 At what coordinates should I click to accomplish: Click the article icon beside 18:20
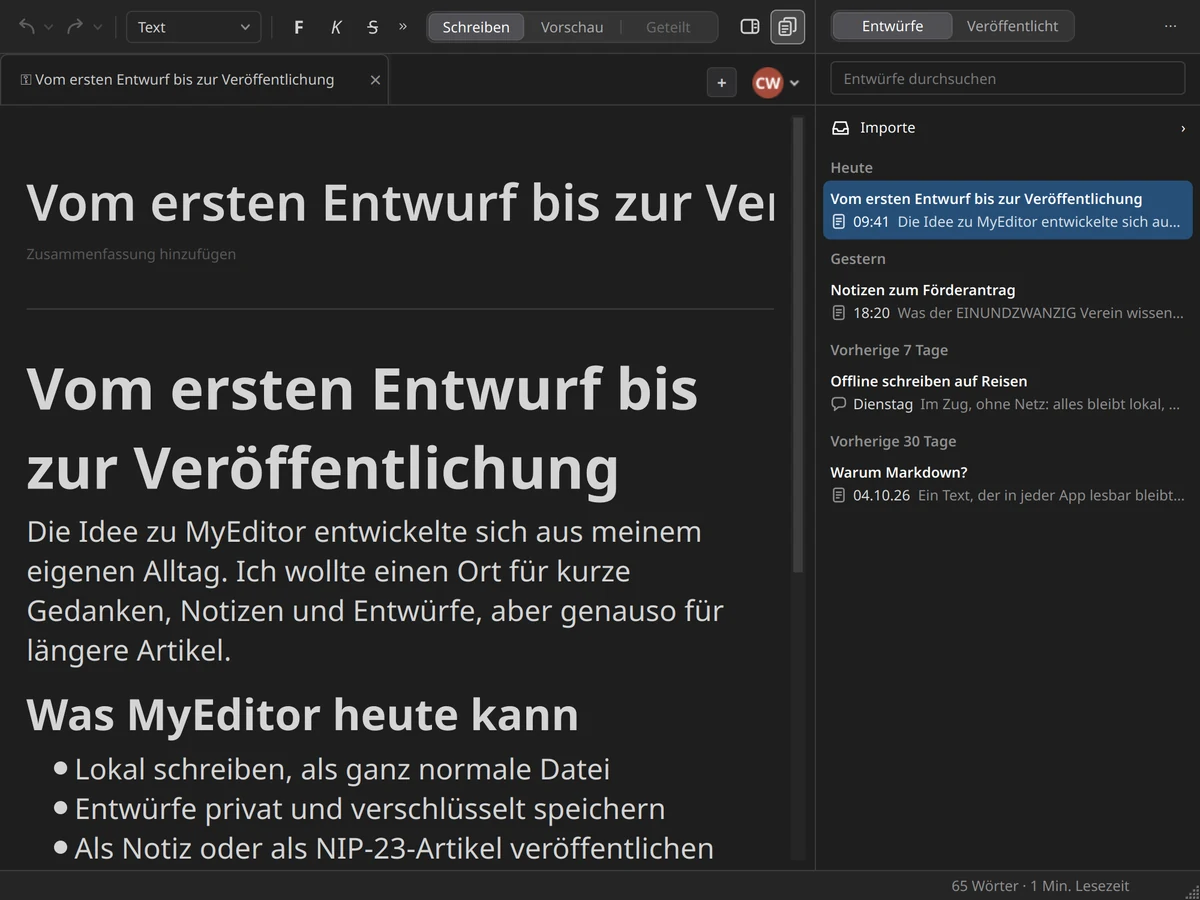point(839,313)
